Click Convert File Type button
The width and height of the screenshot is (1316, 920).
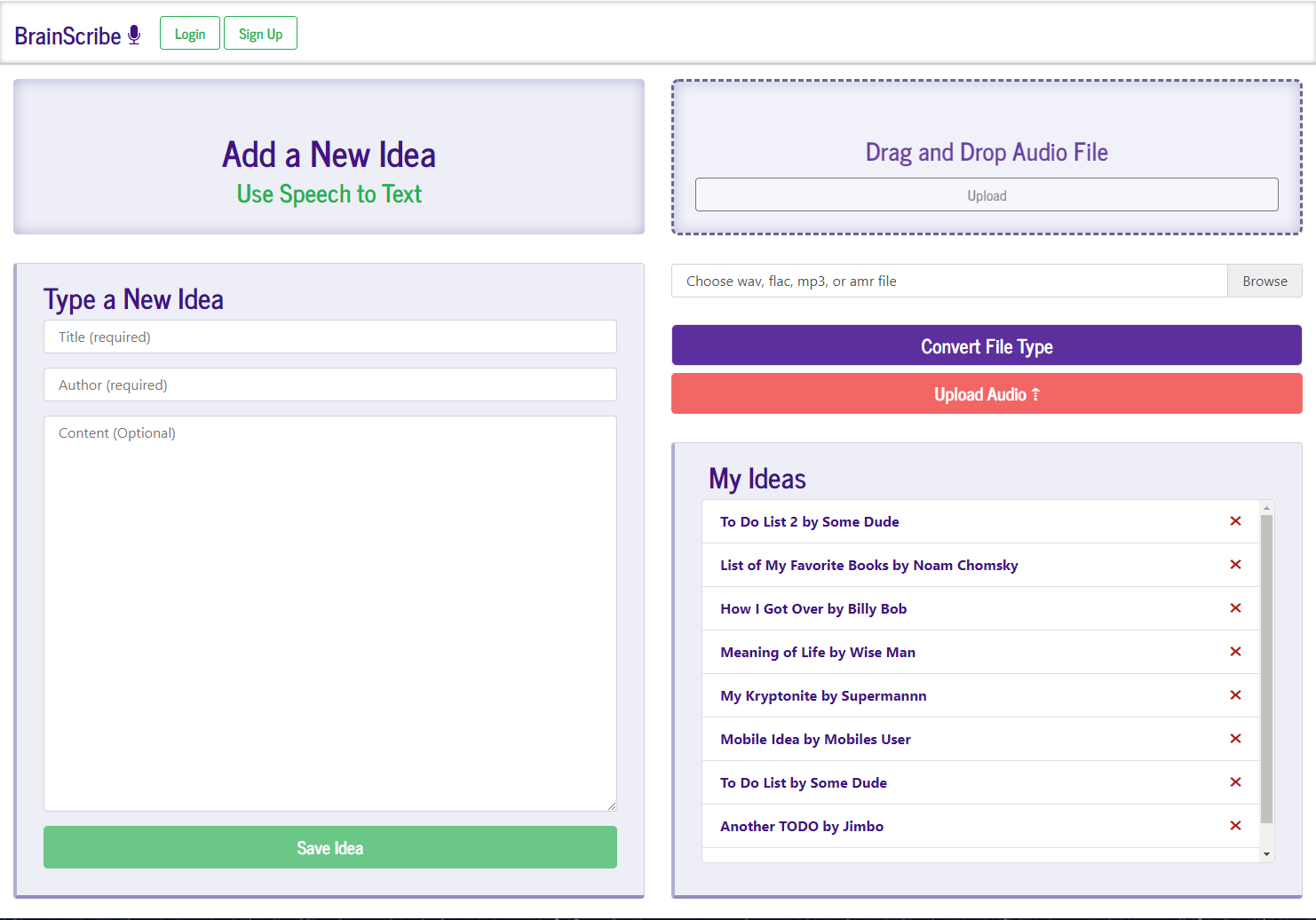(987, 345)
